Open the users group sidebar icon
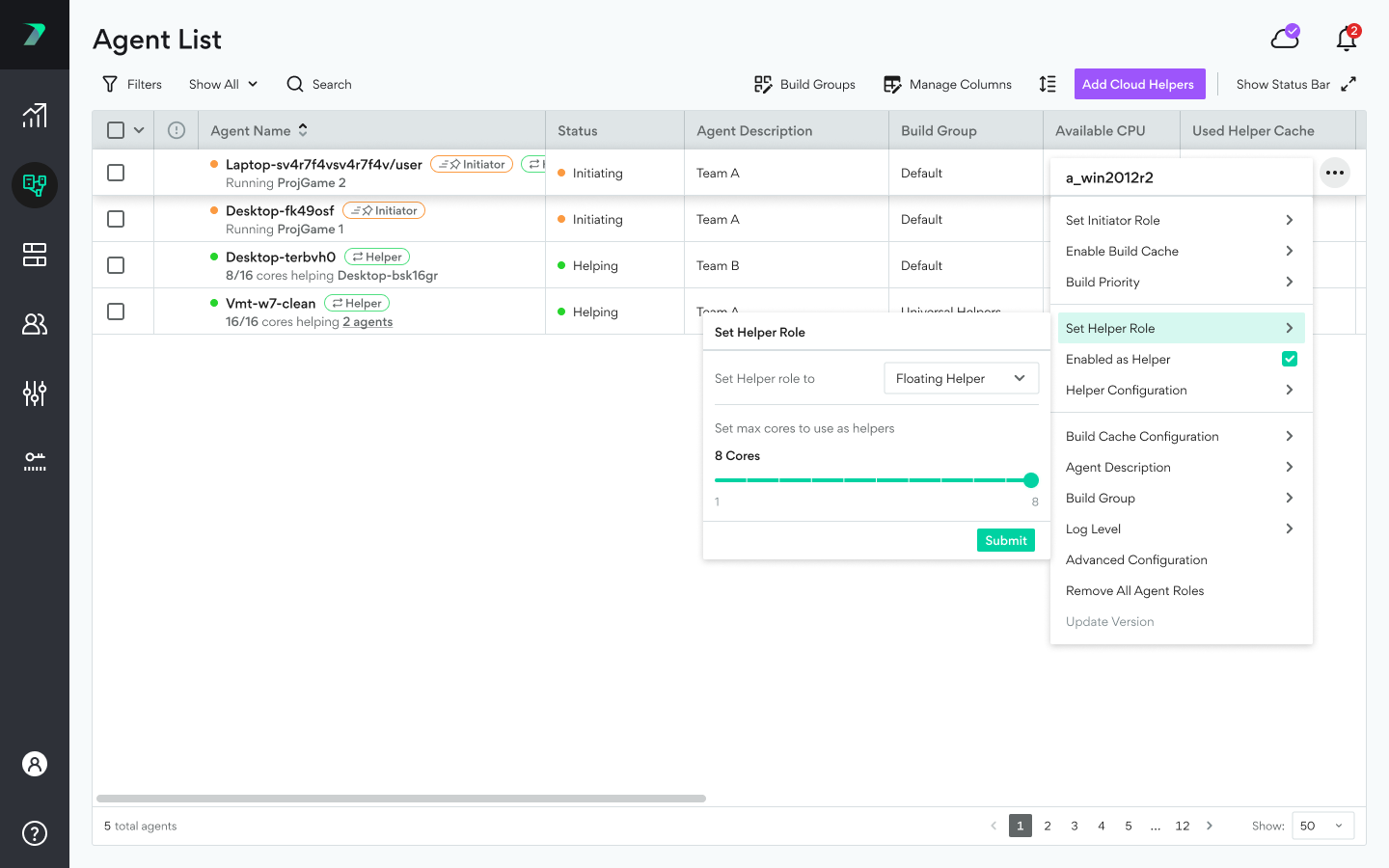 [35, 324]
